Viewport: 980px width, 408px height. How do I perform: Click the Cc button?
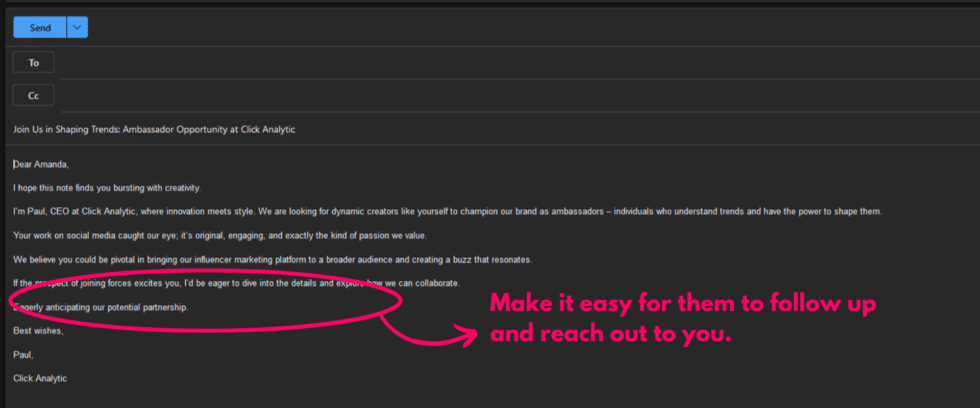point(33,96)
